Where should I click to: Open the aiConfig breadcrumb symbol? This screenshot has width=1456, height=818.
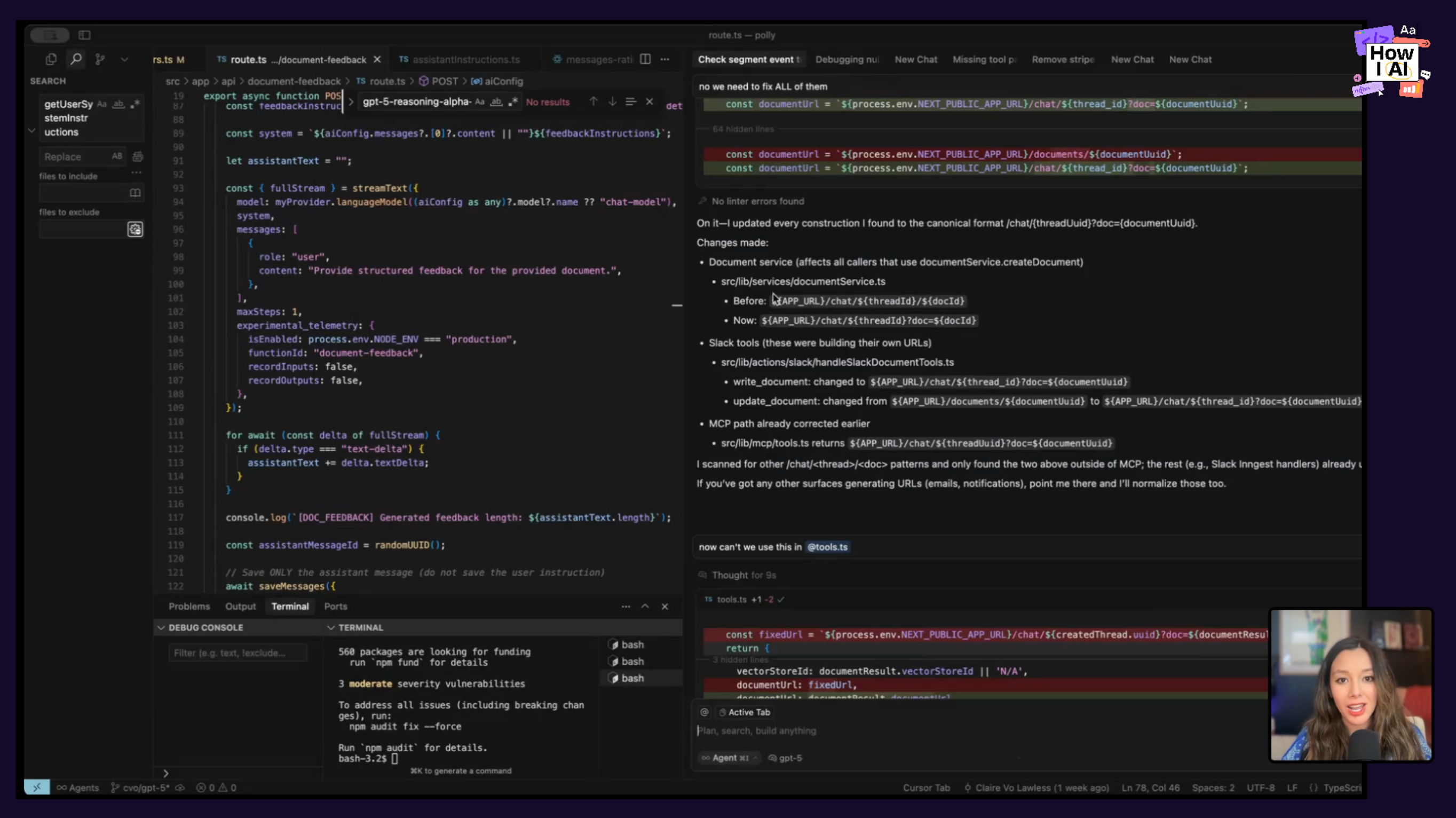[498, 81]
